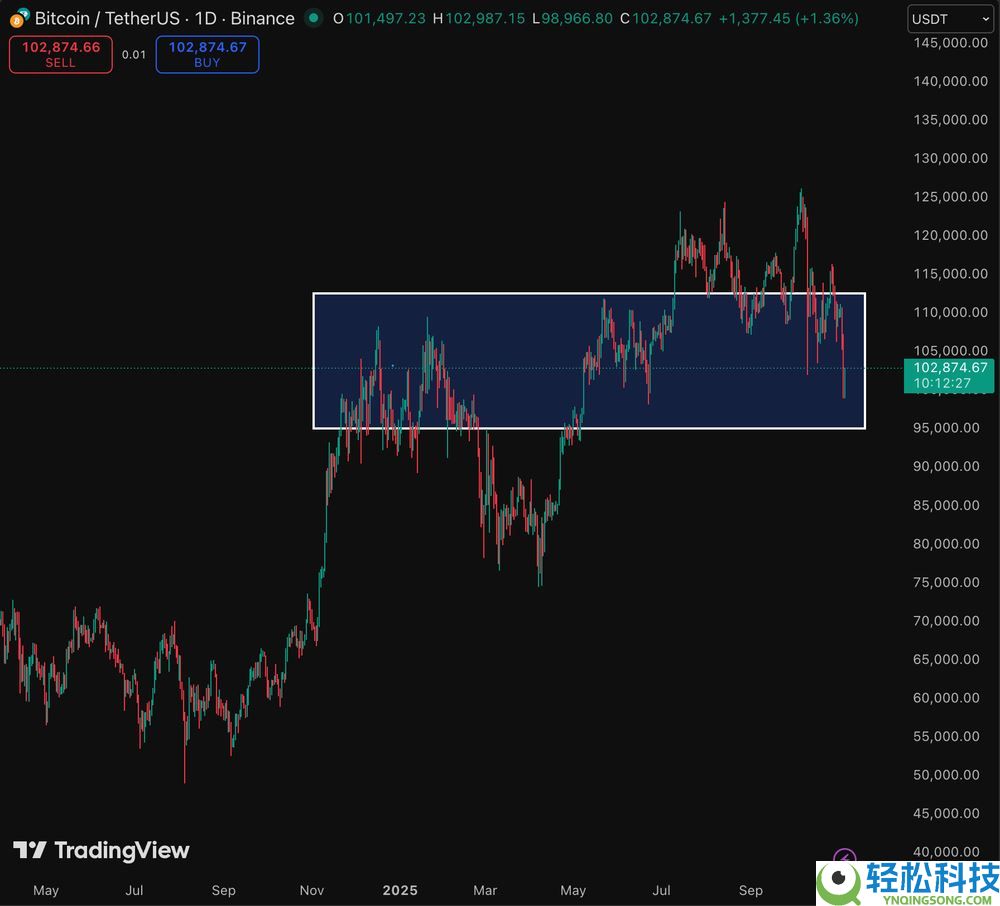The image size is (1000, 906).
Task: Click the Bitcoin/Tether pair logo icon
Action: click(x=19, y=18)
